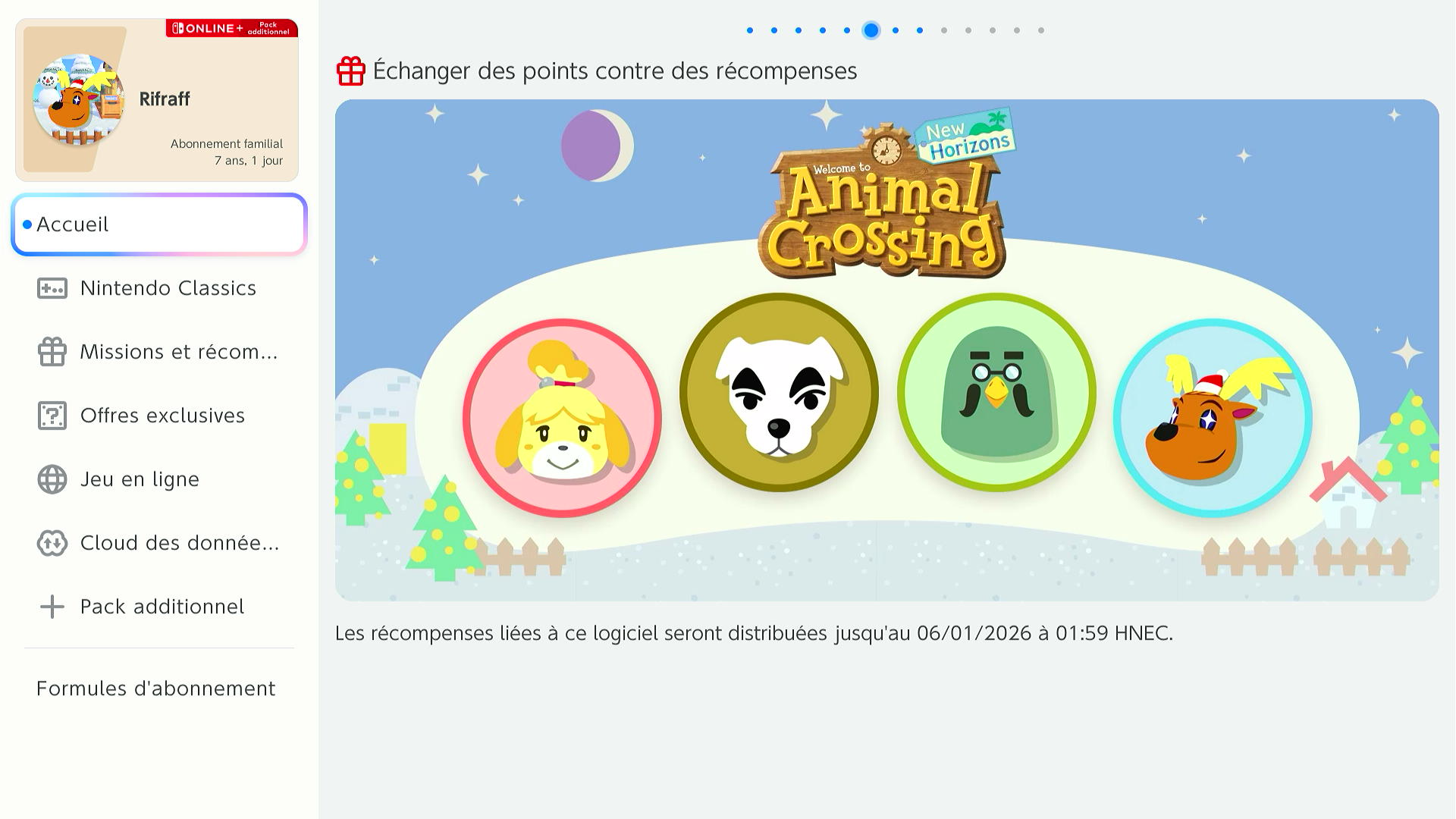This screenshot has width=1456, height=819.
Task: Select the Offres exclusives question-block icon
Action: pyautogui.click(x=52, y=416)
